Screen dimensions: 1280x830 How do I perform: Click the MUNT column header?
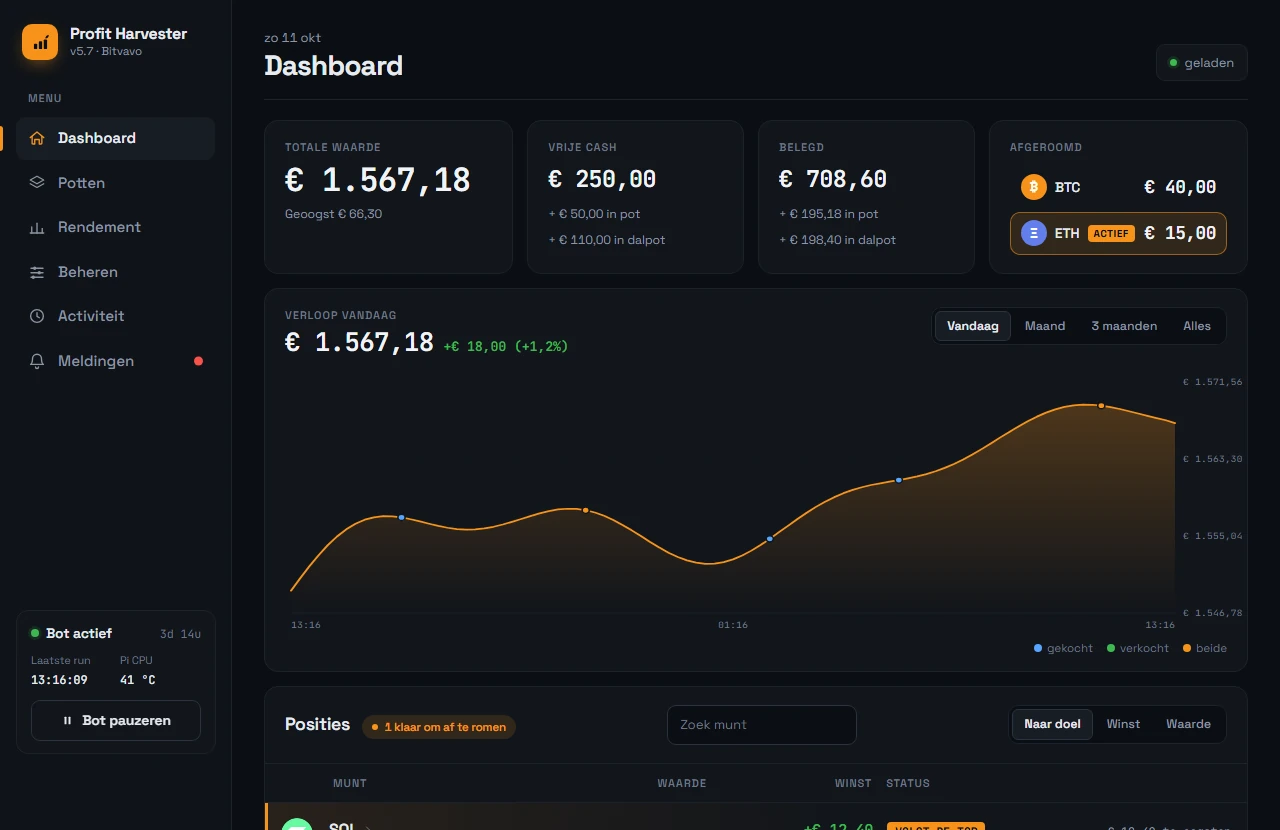coord(350,783)
